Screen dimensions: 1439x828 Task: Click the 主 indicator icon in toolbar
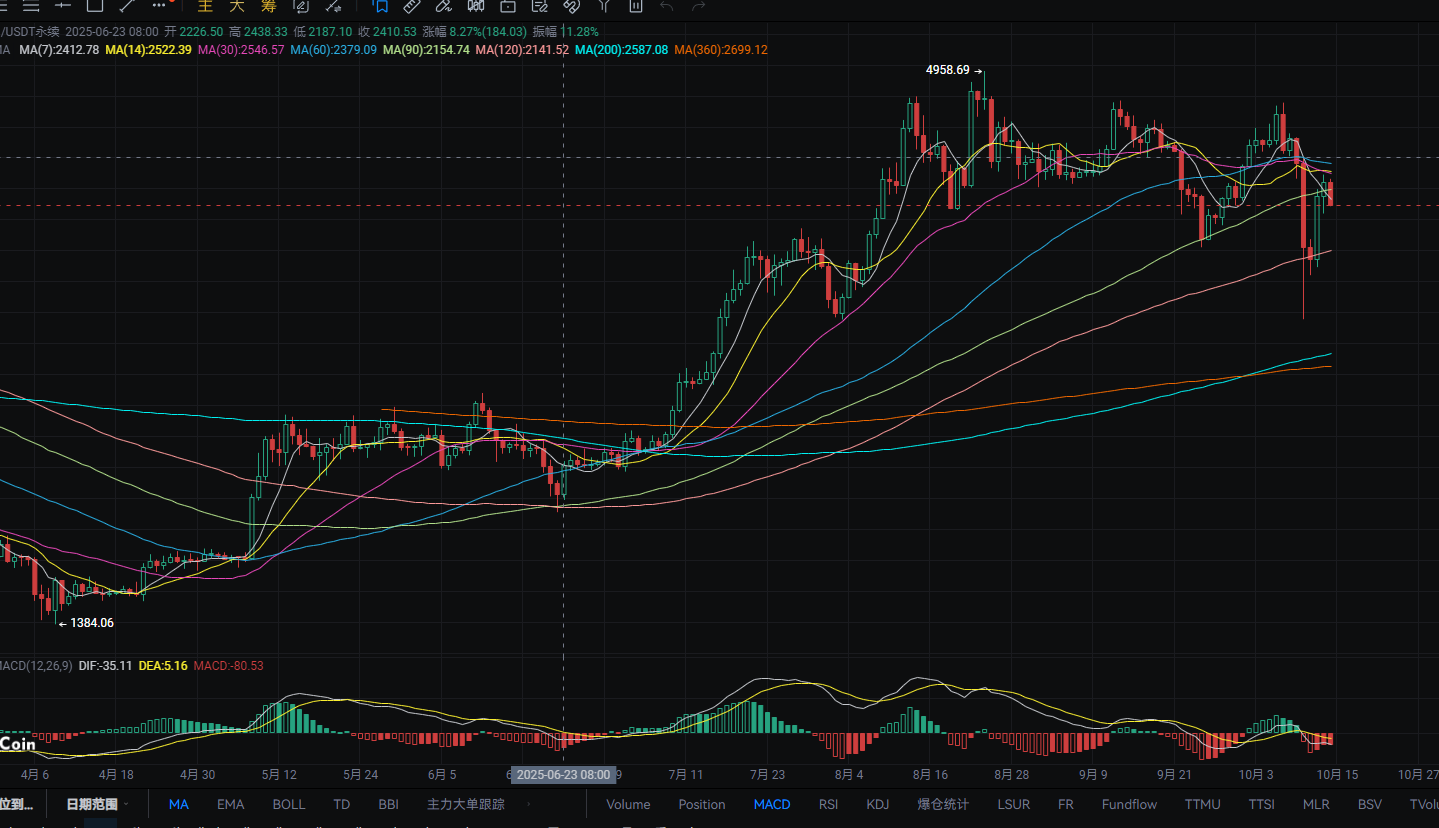point(205,6)
